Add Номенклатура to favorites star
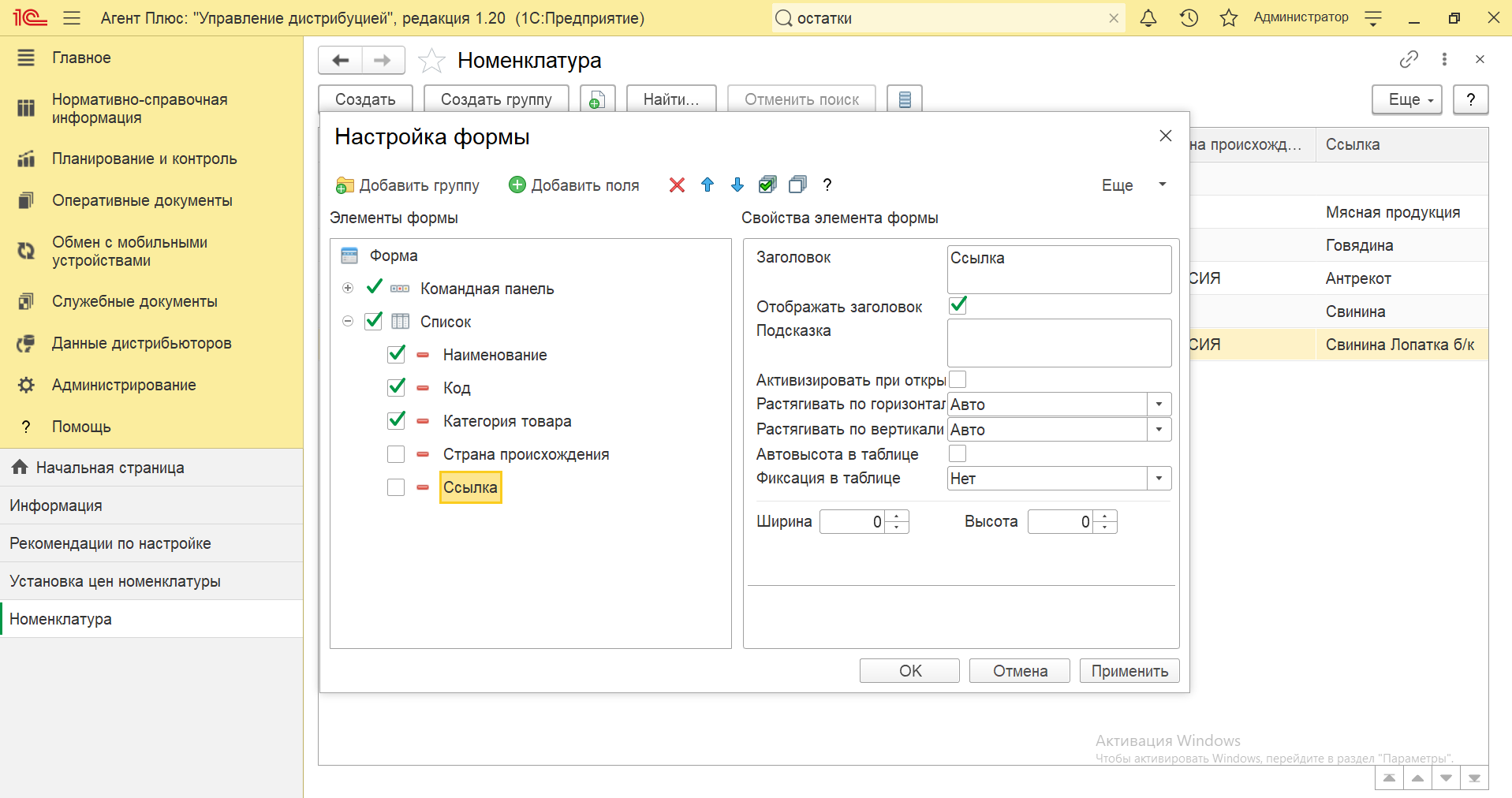The height and width of the screenshot is (798, 1512). (431, 60)
